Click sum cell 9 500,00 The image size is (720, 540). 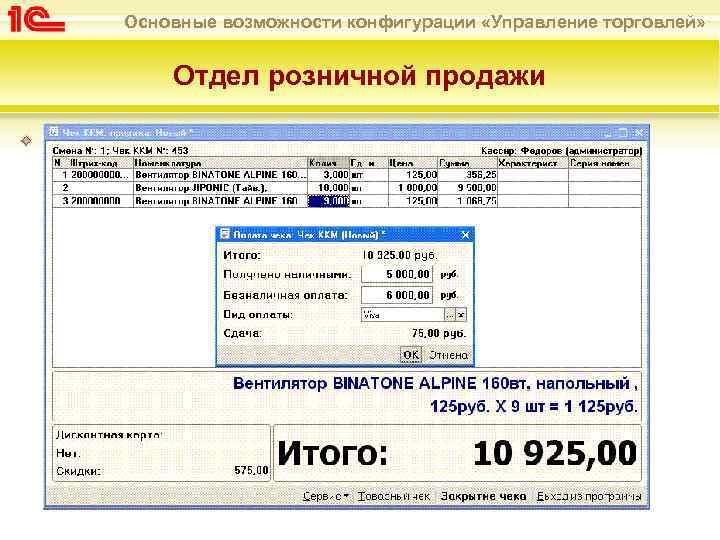coord(467,188)
